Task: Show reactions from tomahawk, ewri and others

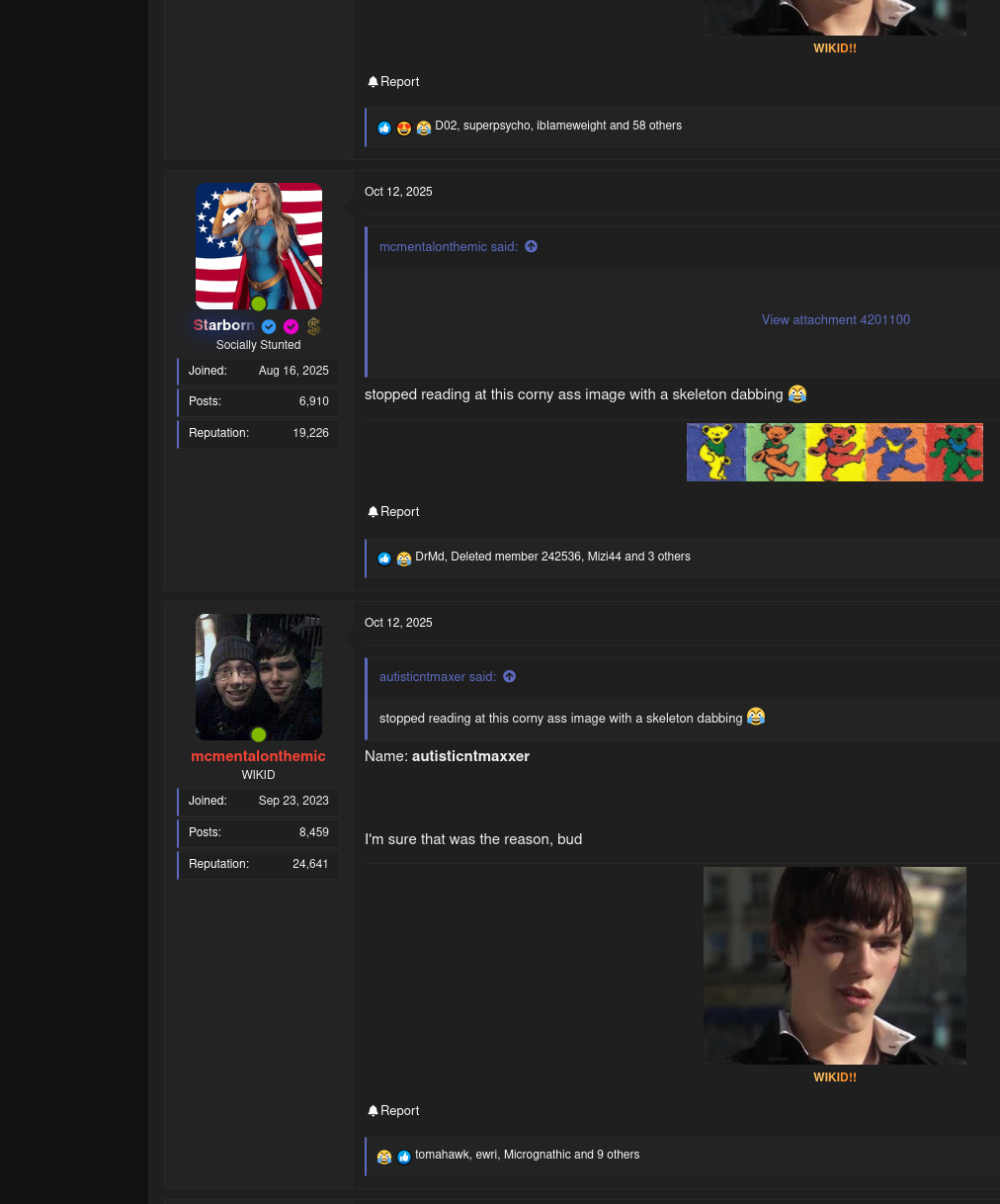Action: (527, 1155)
